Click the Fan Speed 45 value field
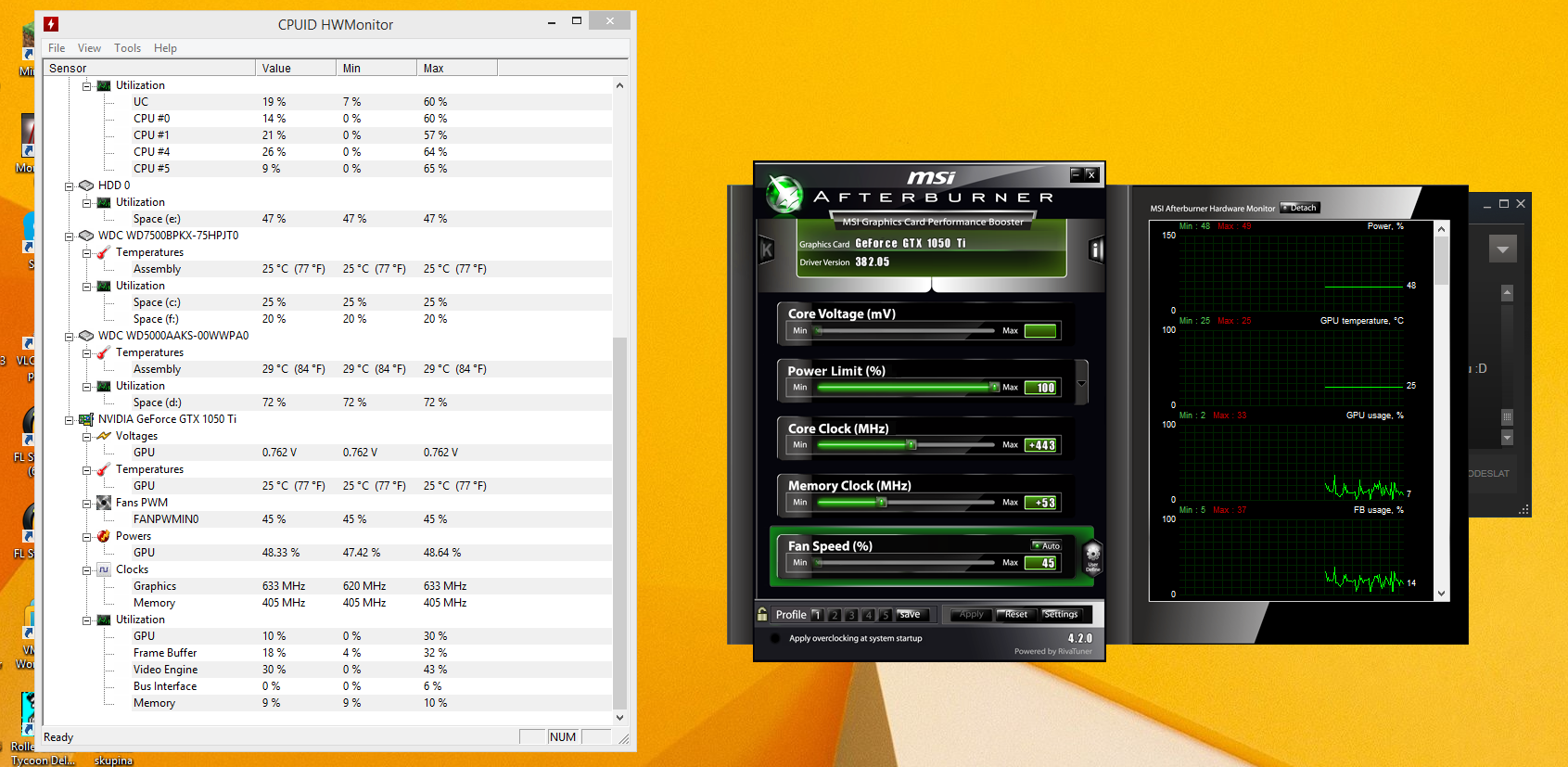The height and width of the screenshot is (767, 1568). 1041,563
